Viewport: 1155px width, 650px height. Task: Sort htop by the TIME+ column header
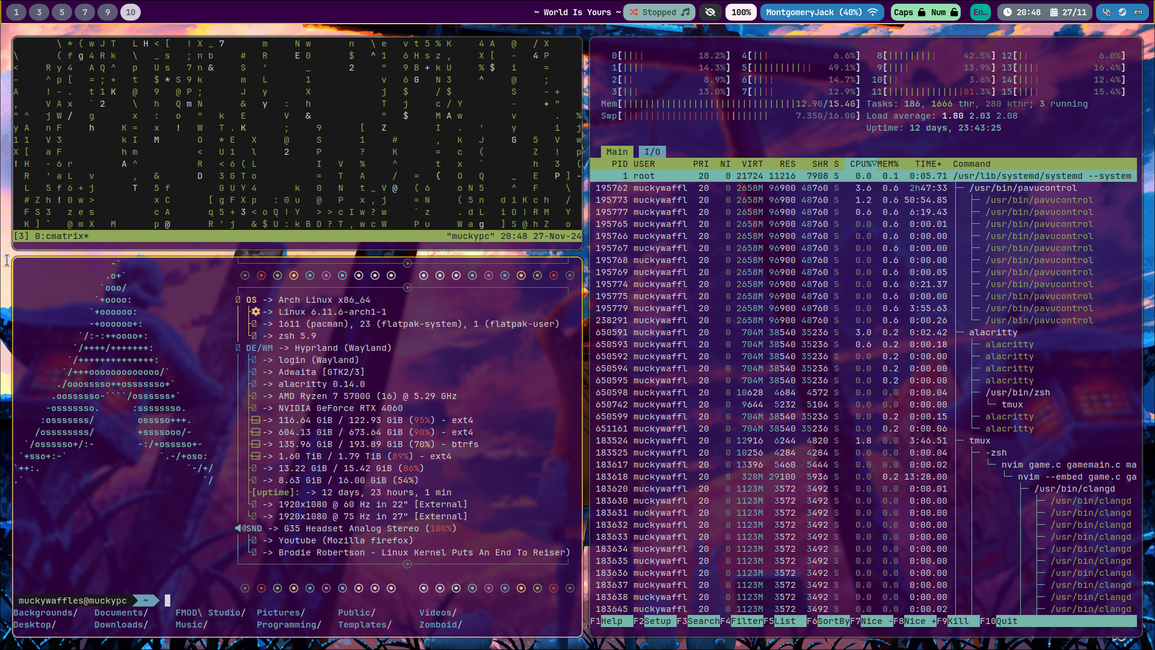(928, 164)
